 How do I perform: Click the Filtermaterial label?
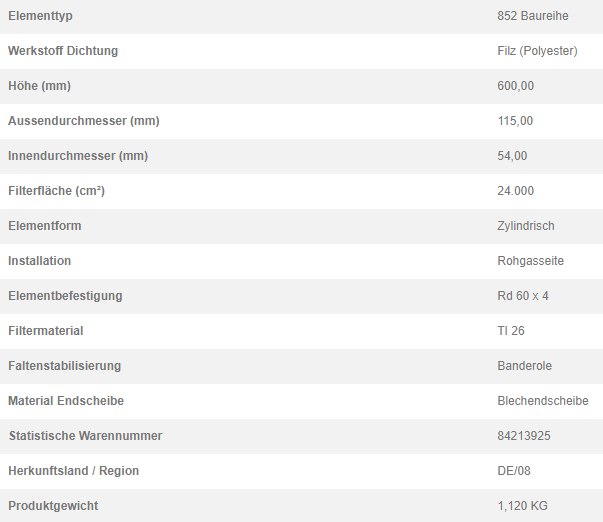tap(46, 331)
